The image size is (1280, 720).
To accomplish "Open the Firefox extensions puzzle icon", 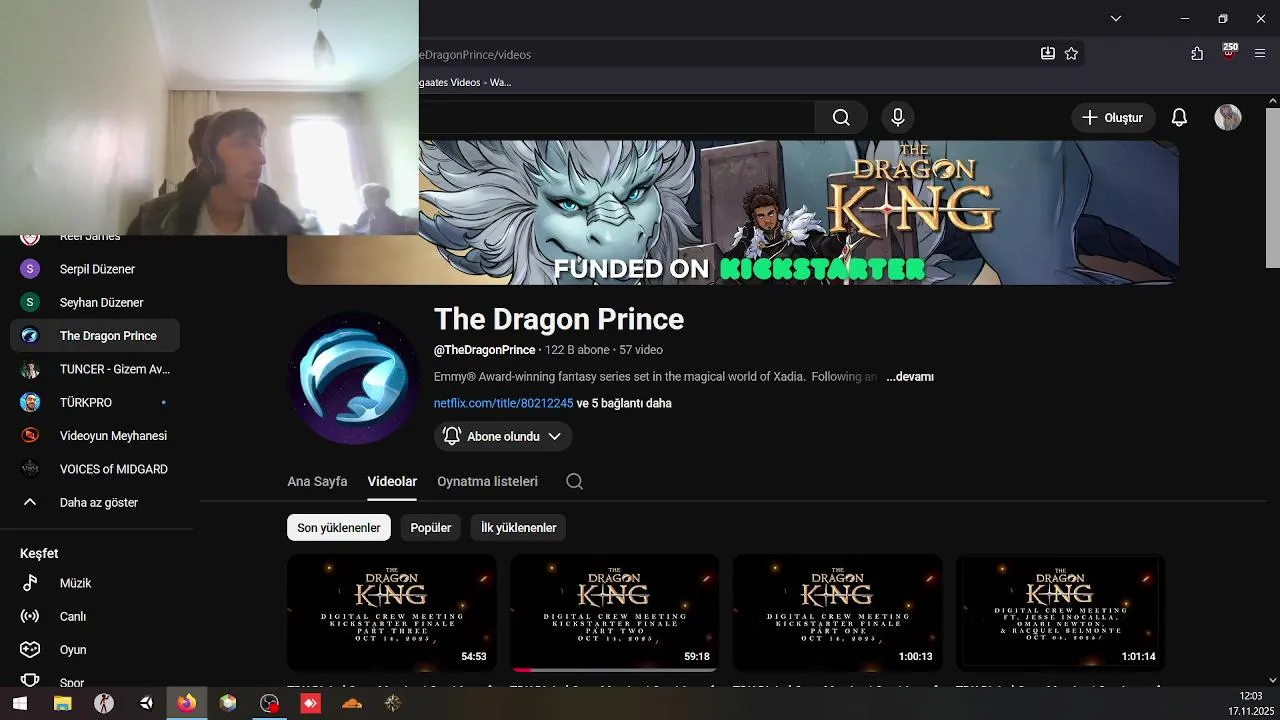I will 1197,54.
